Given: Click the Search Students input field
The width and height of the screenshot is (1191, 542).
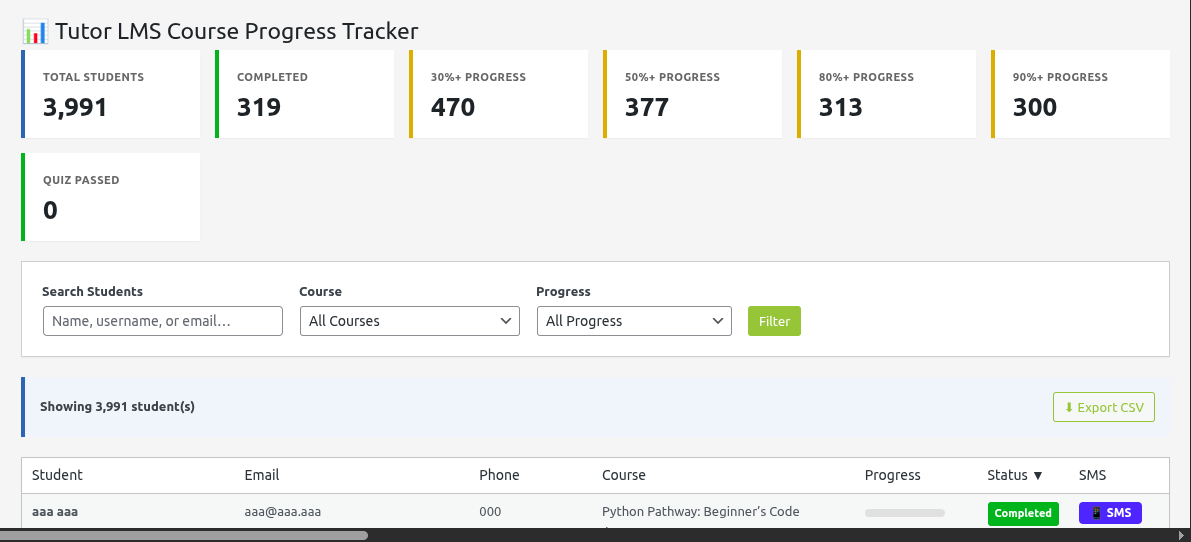Looking at the screenshot, I should 163,321.
